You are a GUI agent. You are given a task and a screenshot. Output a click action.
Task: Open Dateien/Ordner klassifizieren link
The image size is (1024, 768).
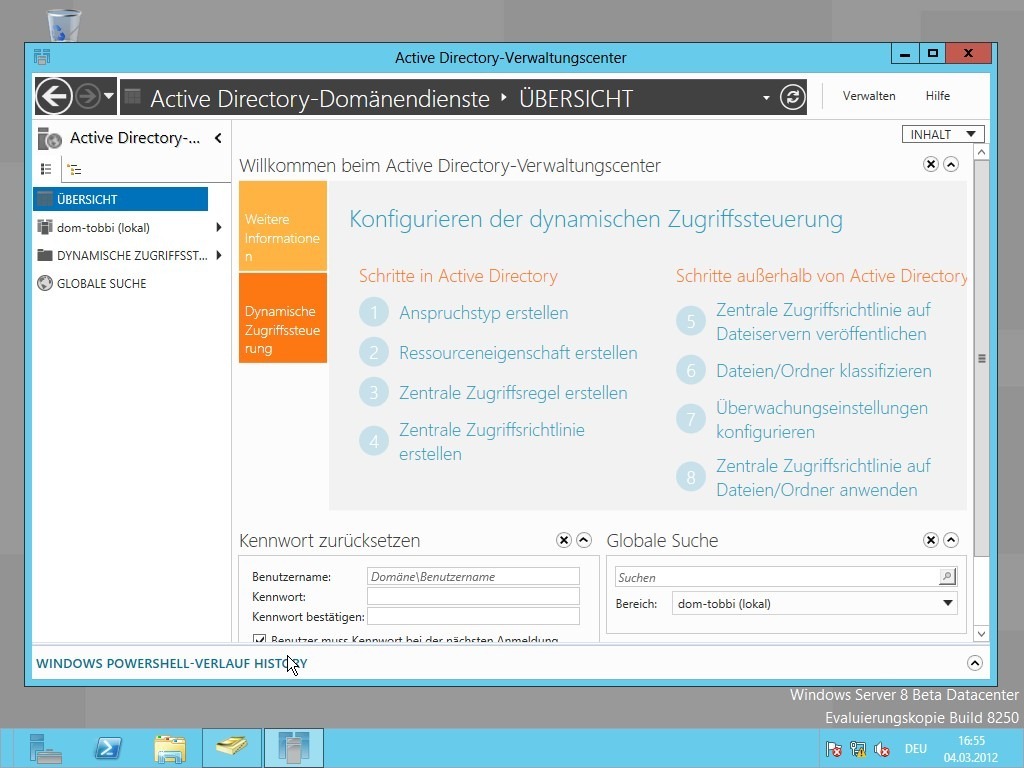click(824, 371)
